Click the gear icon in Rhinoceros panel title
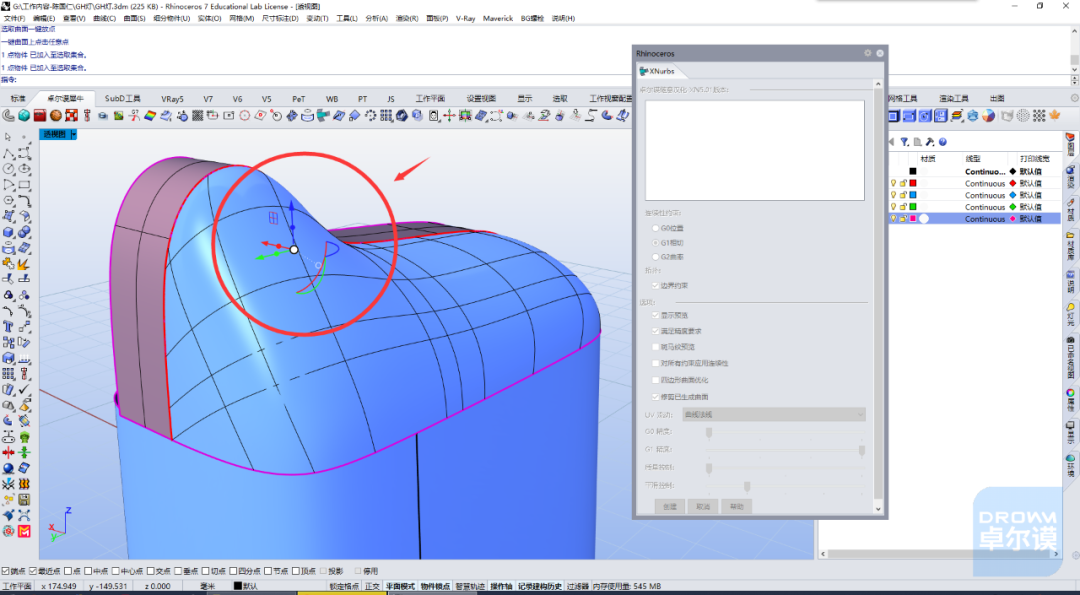This screenshot has height=595, width=1080. pos(868,53)
